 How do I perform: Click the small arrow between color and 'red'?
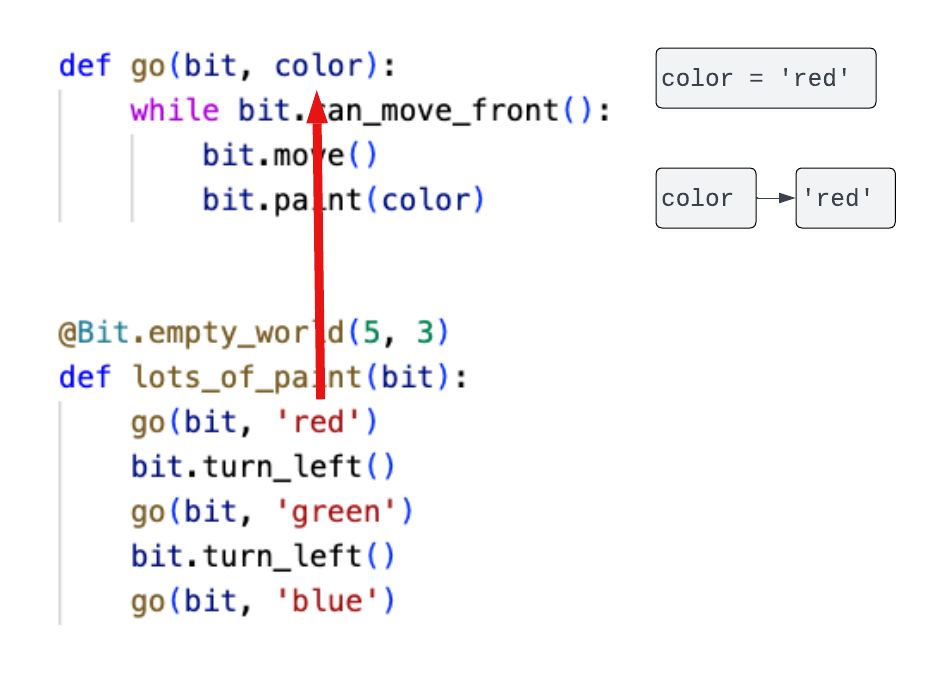pyautogui.click(x=775, y=198)
